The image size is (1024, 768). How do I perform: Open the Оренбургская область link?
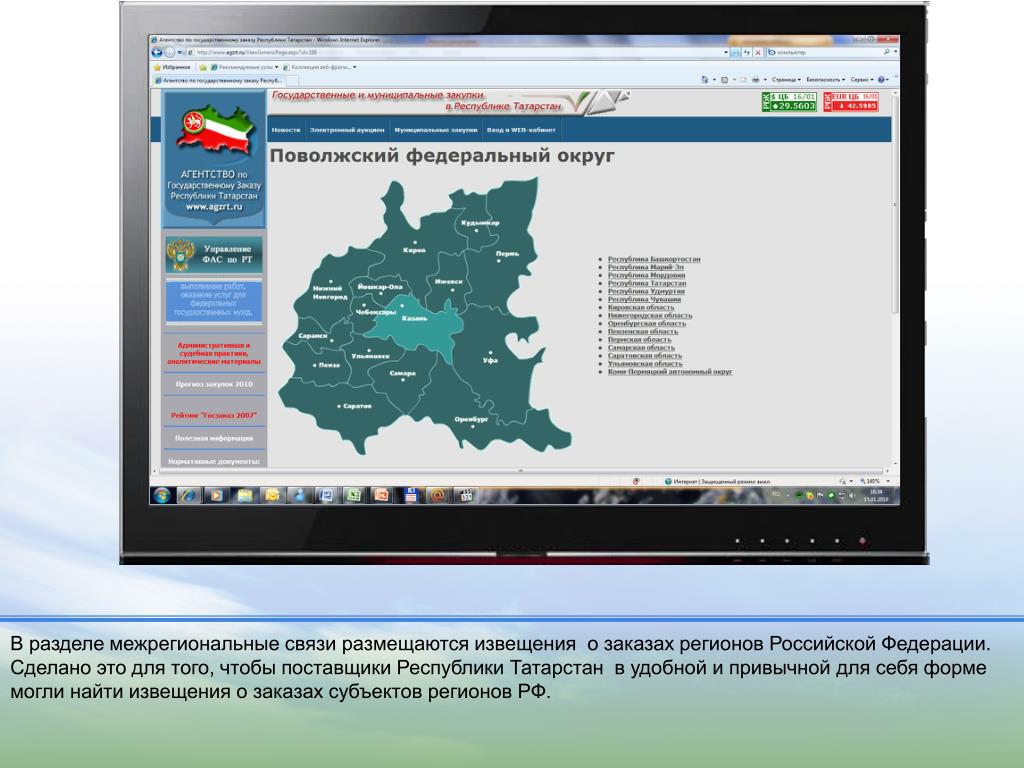point(647,323)
